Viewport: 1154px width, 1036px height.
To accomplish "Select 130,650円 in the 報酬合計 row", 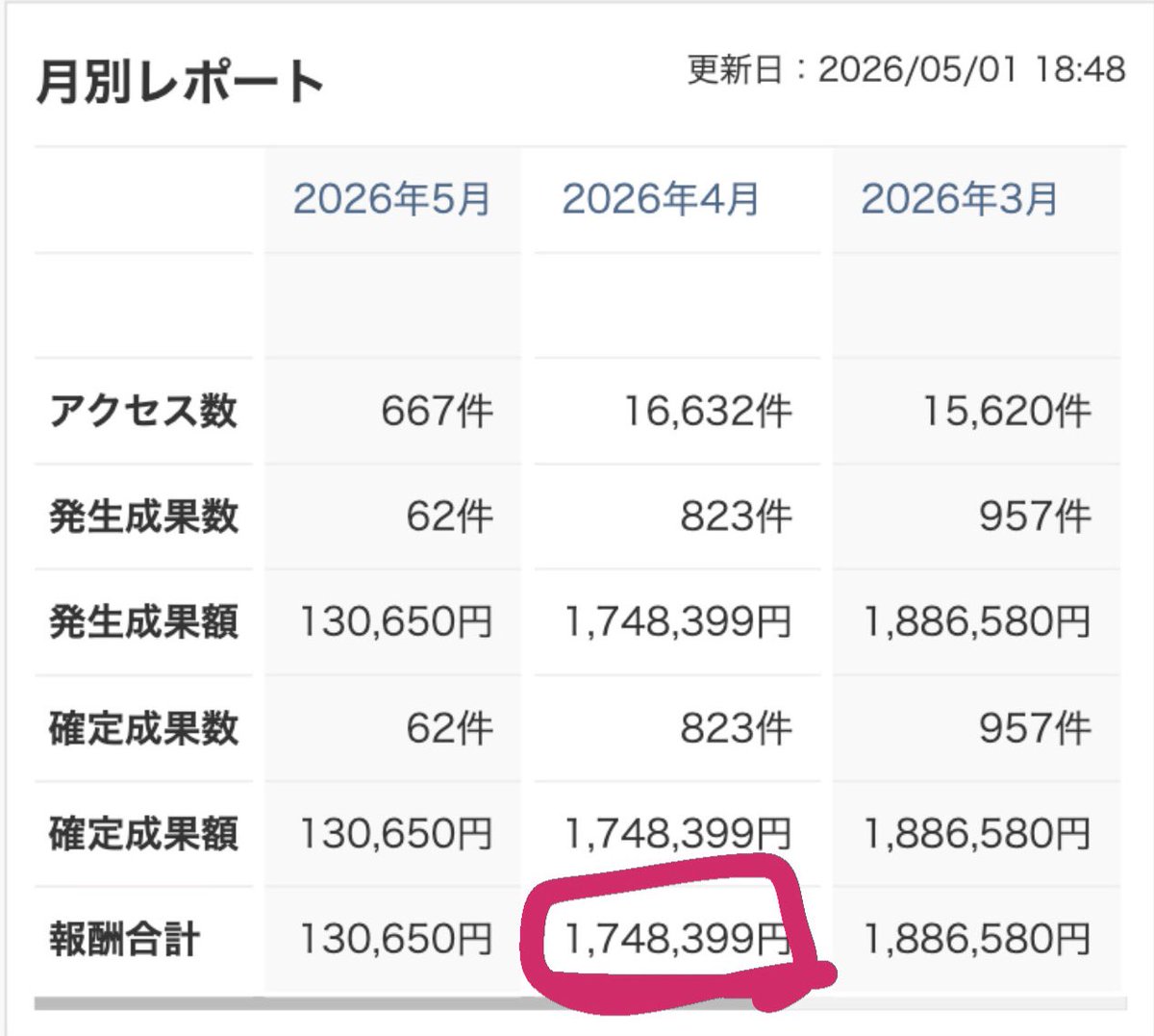I will tap(396, 941).
